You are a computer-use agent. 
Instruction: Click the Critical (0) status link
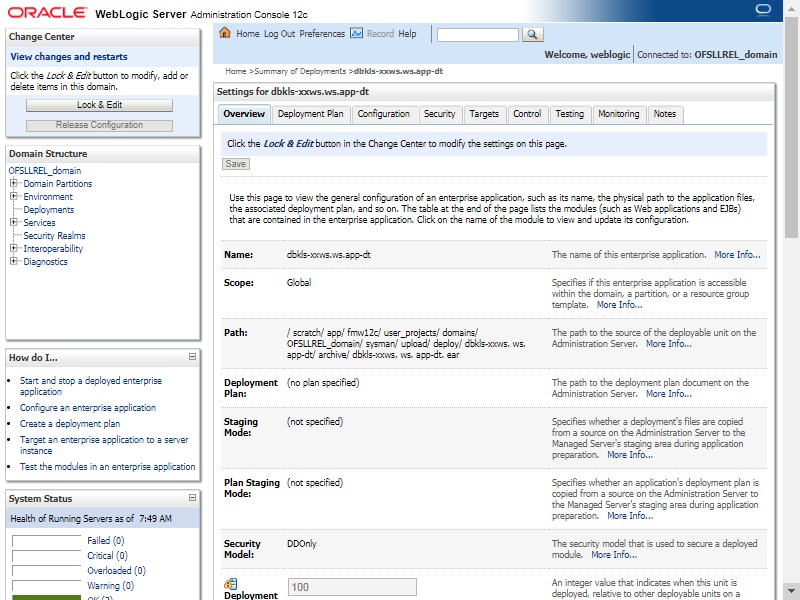(107, 555)
